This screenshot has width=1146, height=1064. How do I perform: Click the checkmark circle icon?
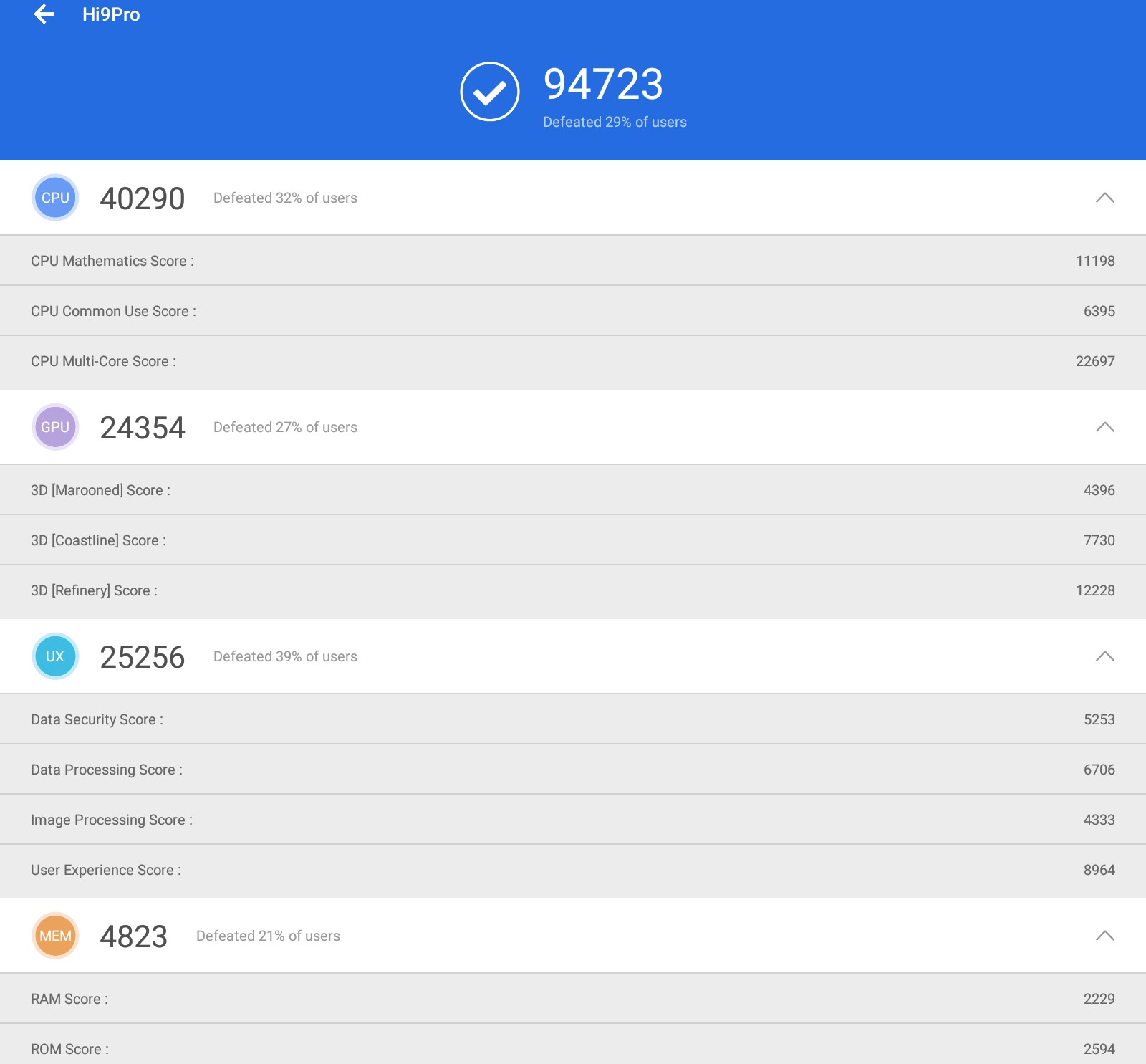[490, 92]
